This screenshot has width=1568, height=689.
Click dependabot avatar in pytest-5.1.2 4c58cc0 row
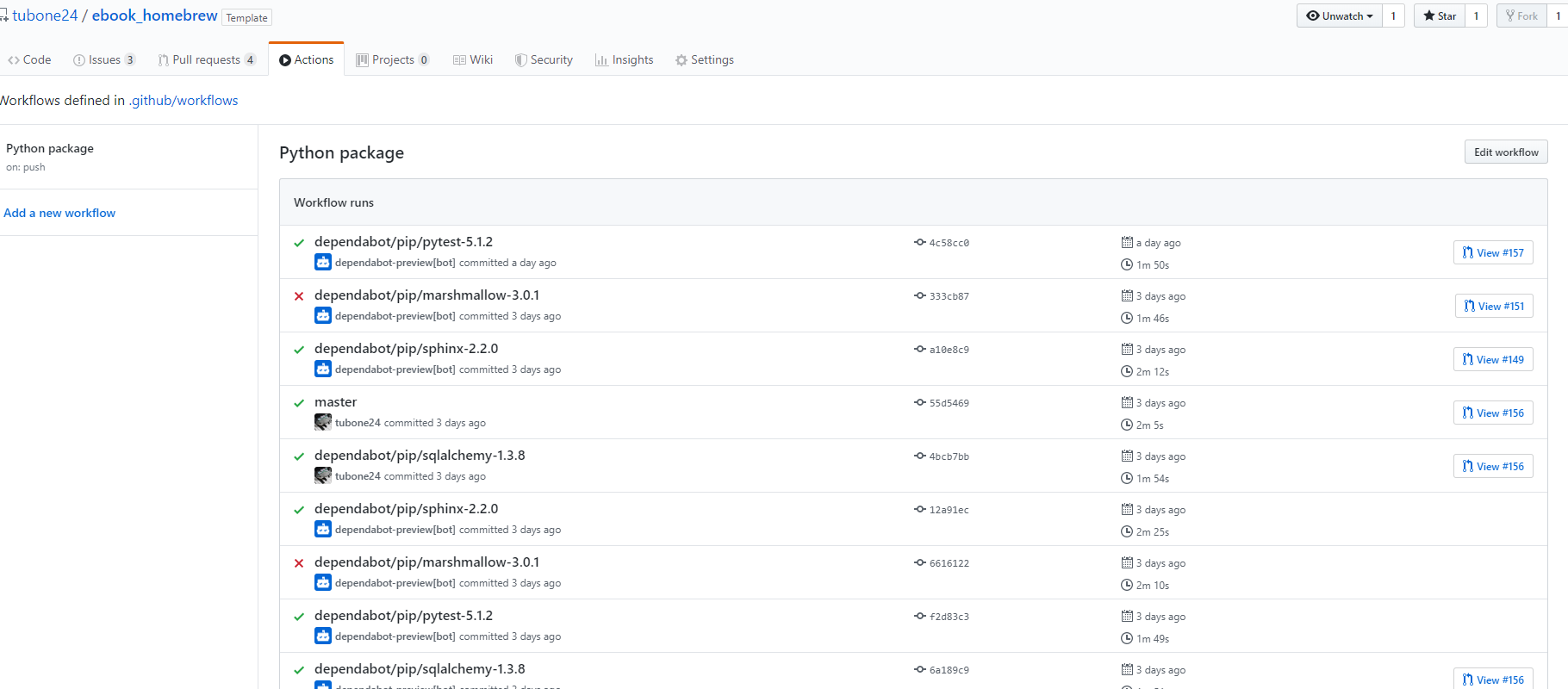point(323,262)
